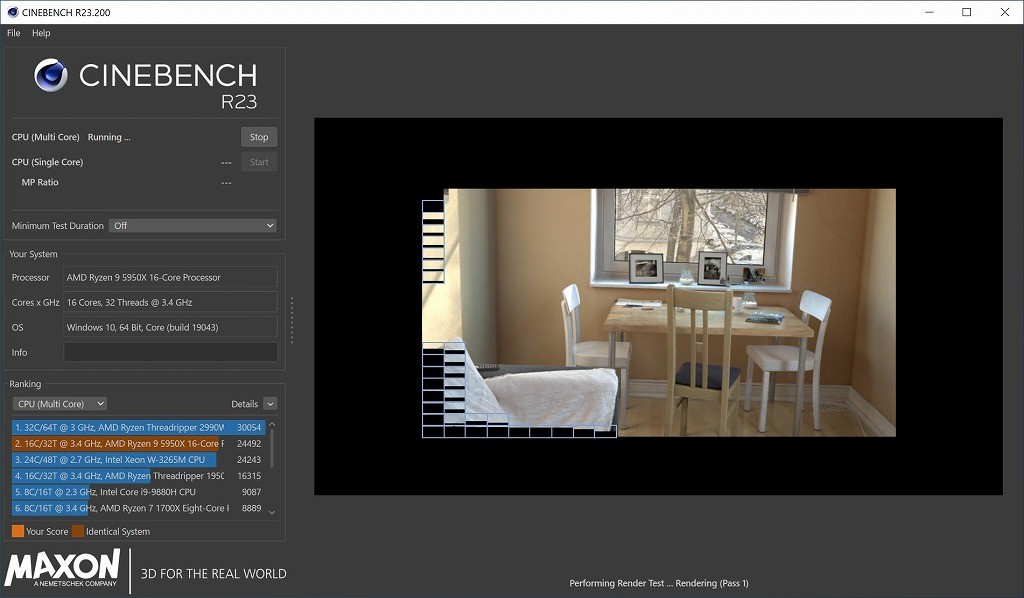
Task: Stop the CPU Multi Core test
Action: point(259,137)
